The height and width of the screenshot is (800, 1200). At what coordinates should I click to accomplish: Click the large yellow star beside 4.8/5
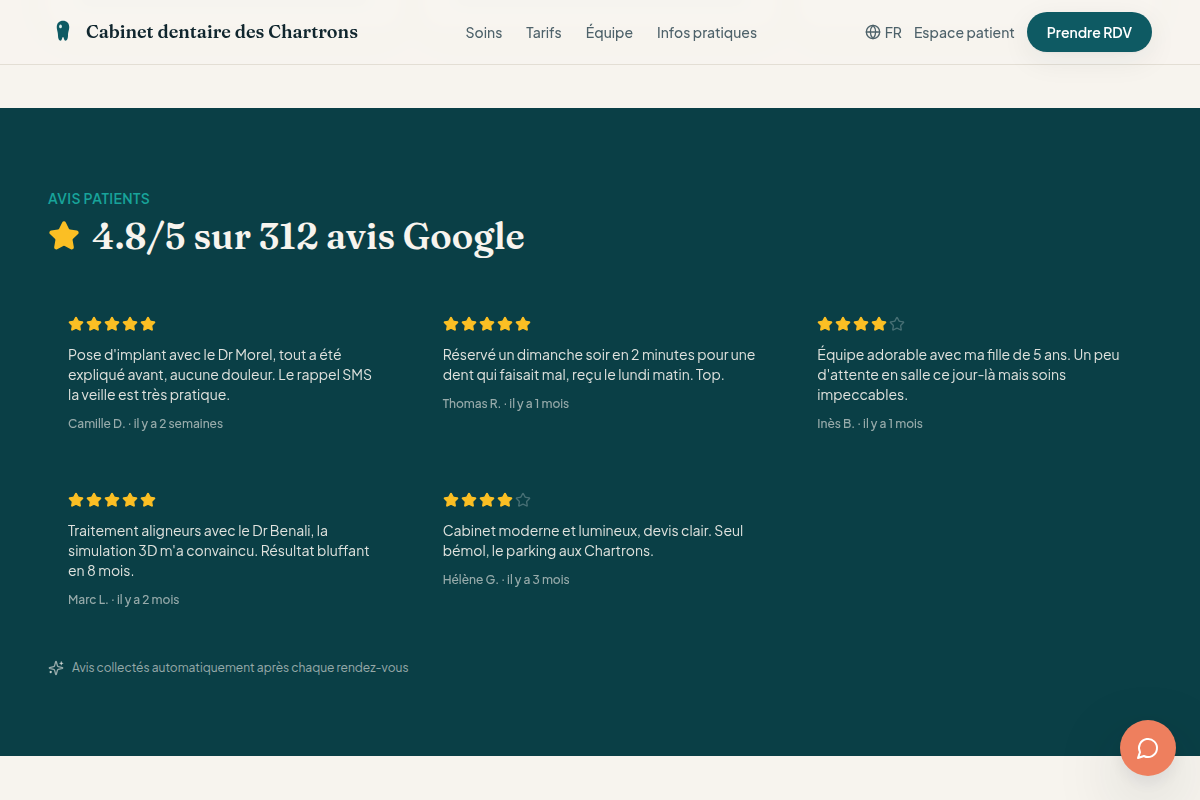tap(64, 236)
